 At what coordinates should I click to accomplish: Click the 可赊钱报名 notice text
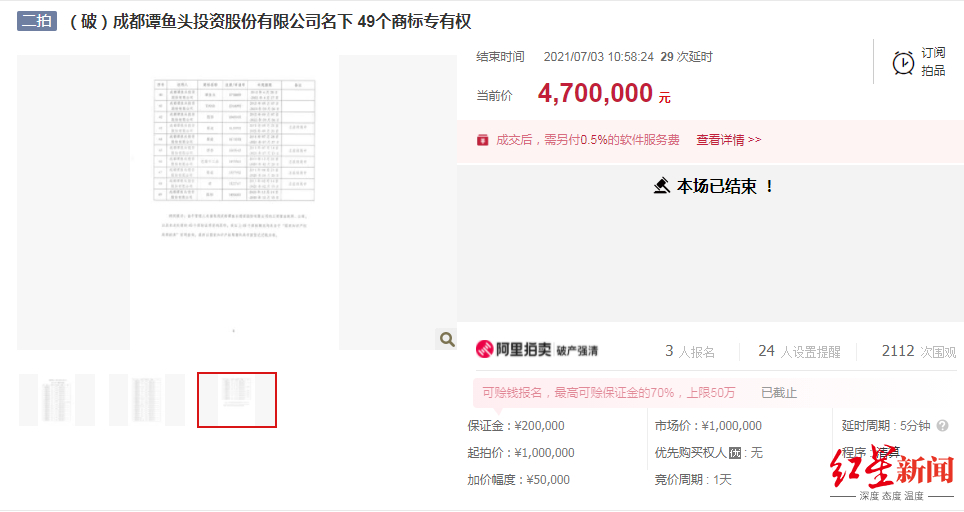(608, 393)
